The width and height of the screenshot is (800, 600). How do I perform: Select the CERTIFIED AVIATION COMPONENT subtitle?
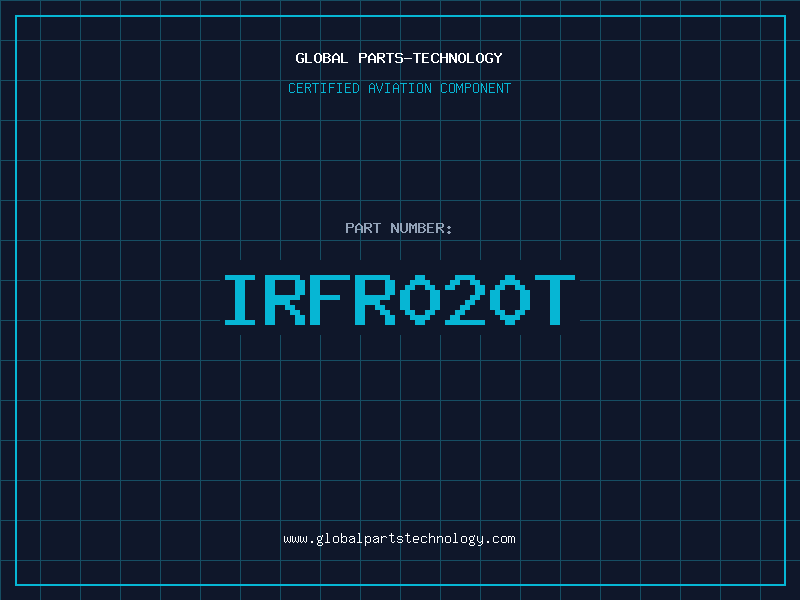coord(399,88)
